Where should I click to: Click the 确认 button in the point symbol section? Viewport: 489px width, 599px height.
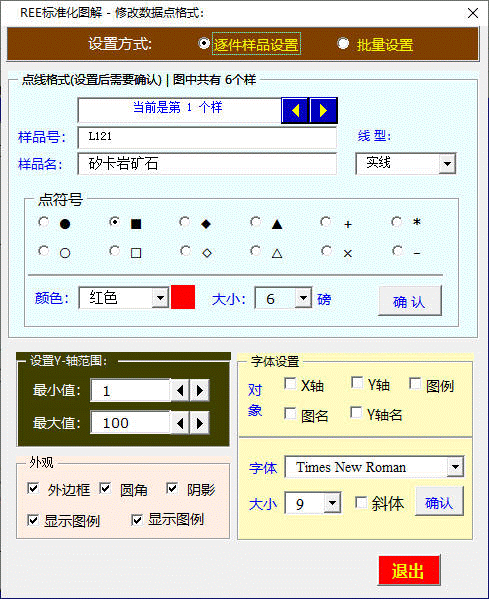click(410, 301)
